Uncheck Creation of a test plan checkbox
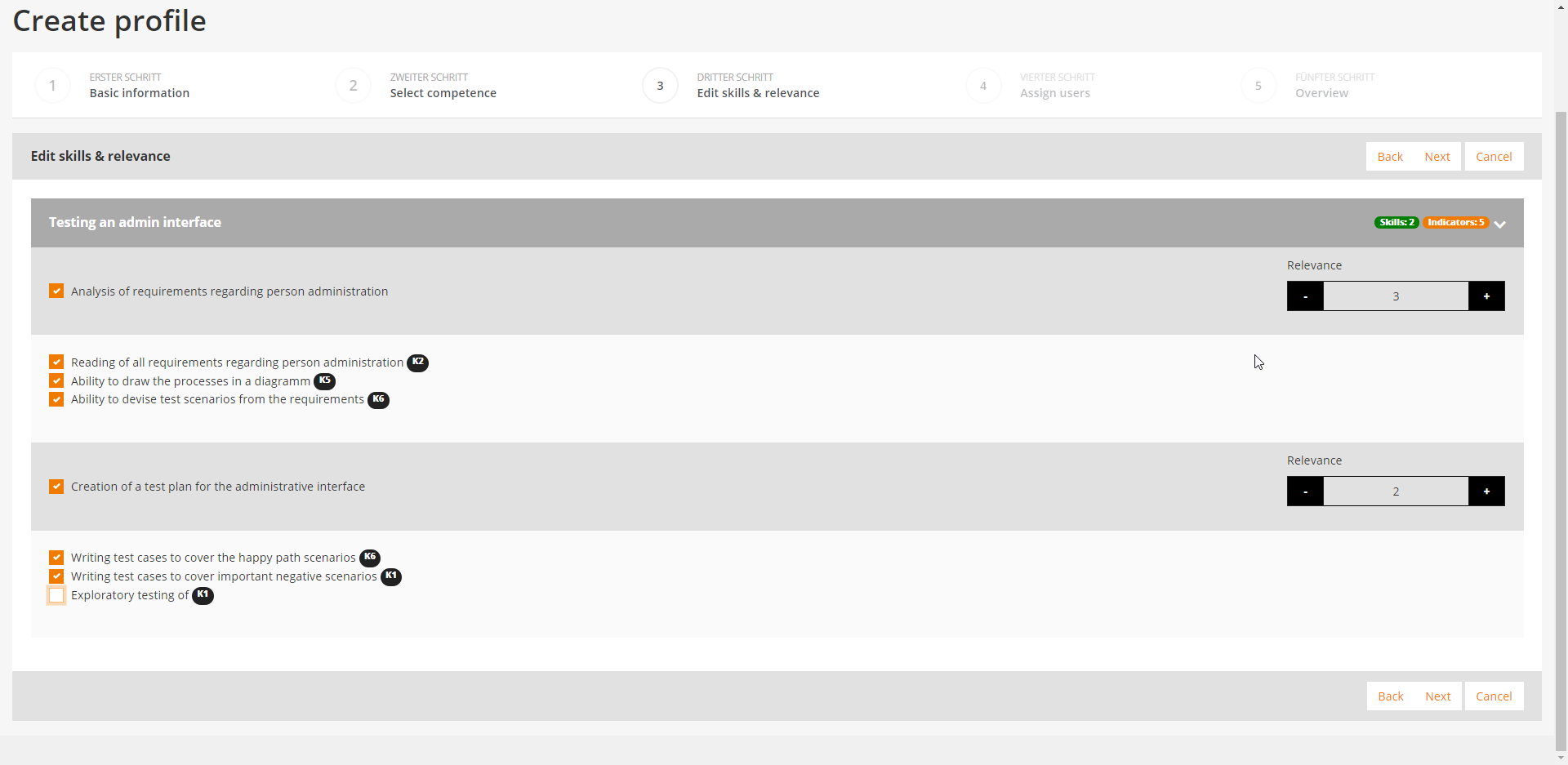The image size is (1568, 765). coord(56,487)
